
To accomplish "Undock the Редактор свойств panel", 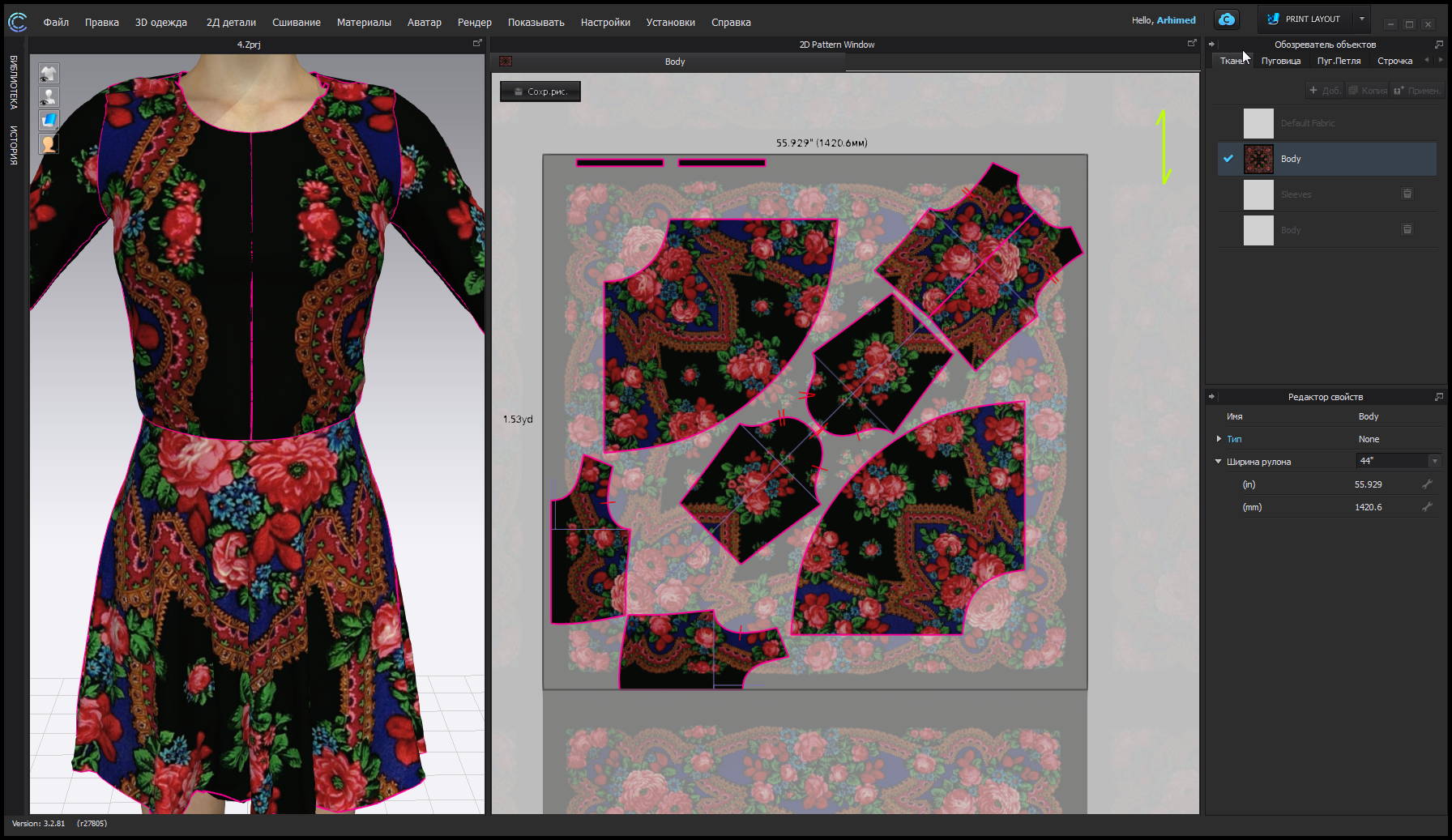I will [x=1438, y=397].
